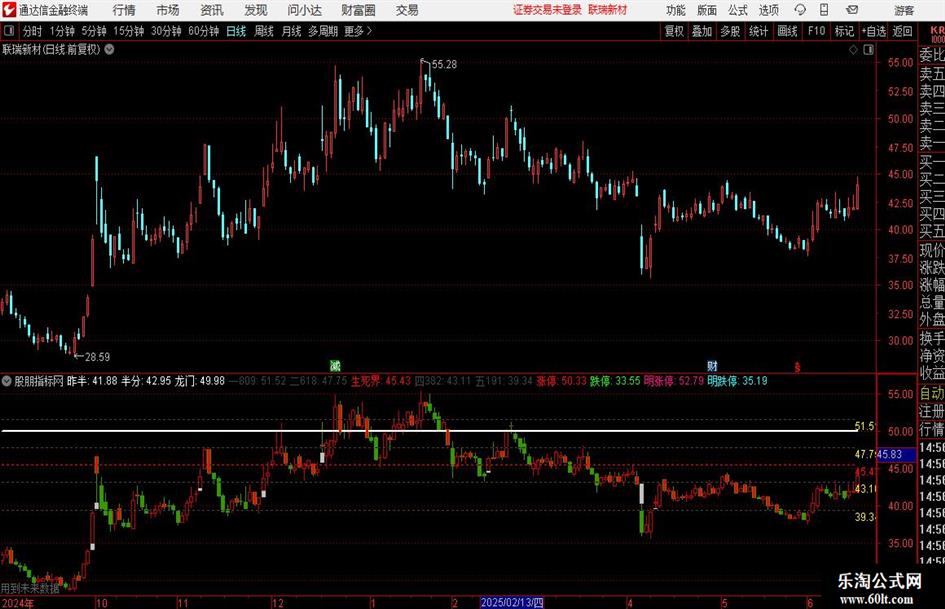945x609 pixels.
Task: Click the 通达信 red logo icon
Action: coord(9,10)
